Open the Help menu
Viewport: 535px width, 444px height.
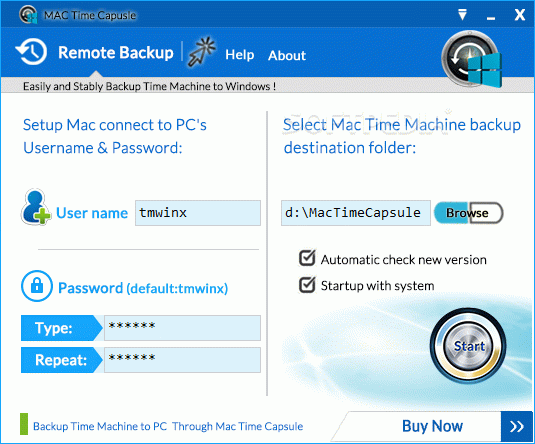240,55
